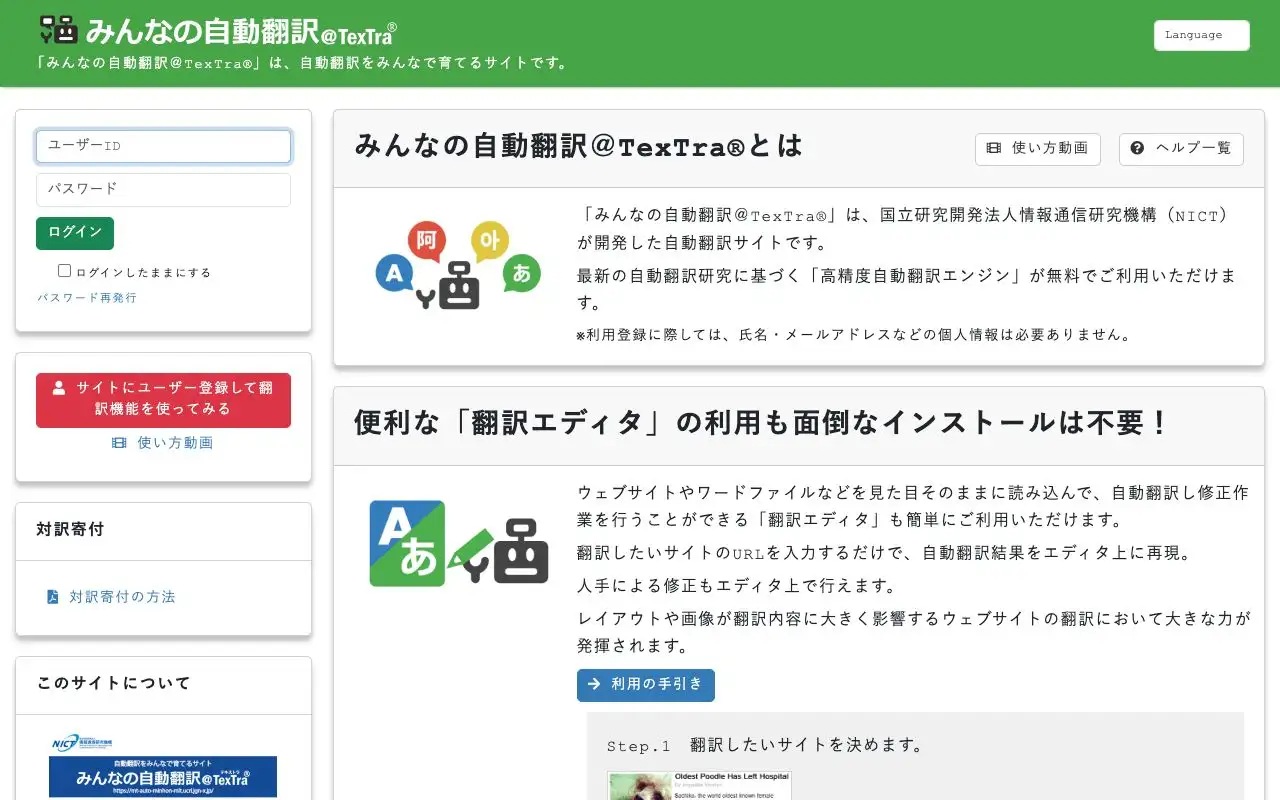The image size is (1280, 800).
Task: Focus the ユーザーID input field
Action: [163, 146]
